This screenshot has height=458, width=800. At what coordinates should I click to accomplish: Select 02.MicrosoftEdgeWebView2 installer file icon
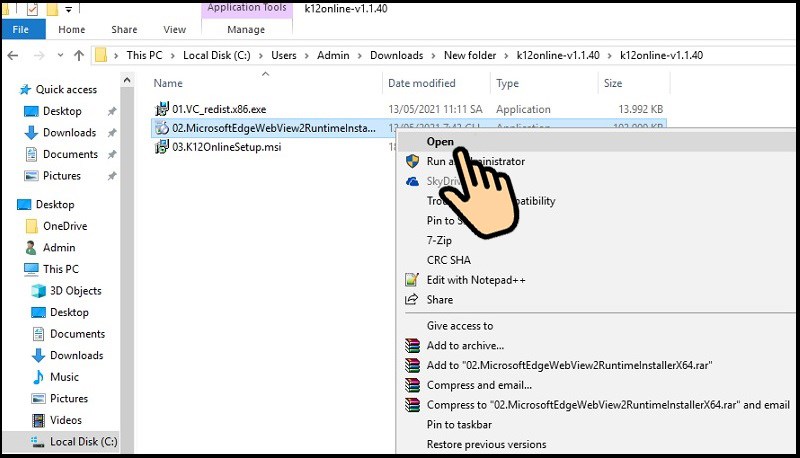point(162,128)
